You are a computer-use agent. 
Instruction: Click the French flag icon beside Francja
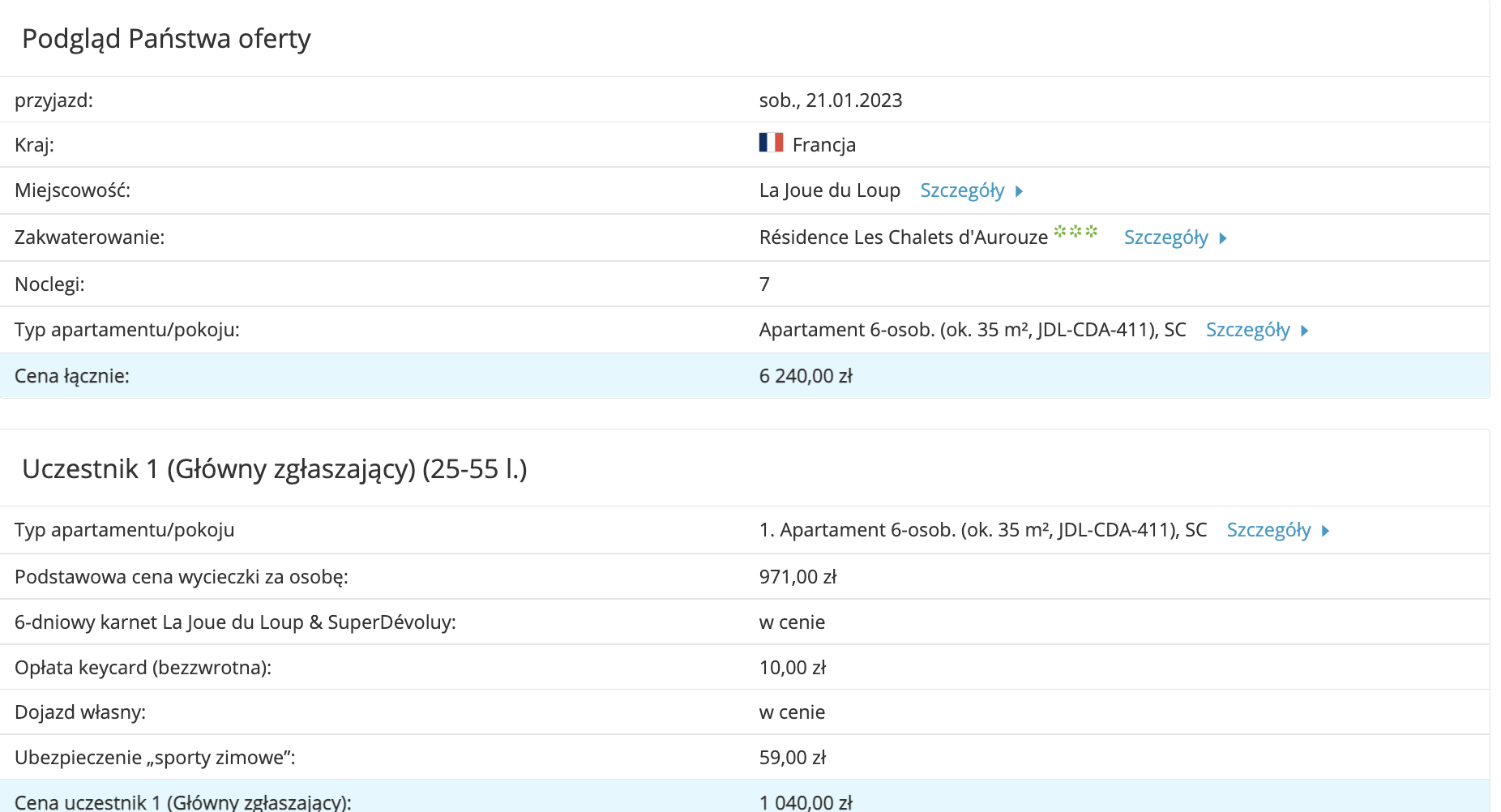point(771,143)
